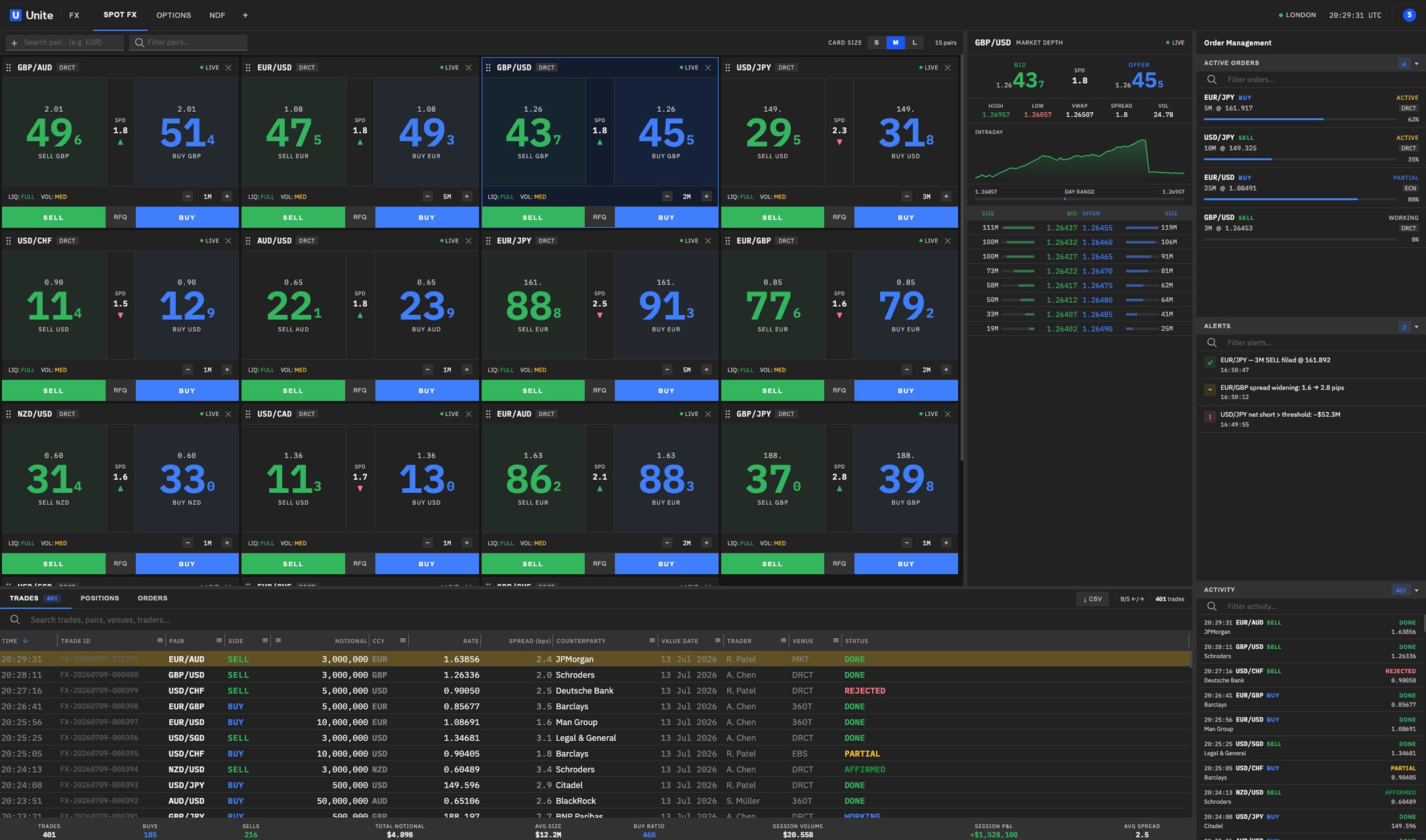
Task: Click the yellow icon on EUR/GBP spread alert
Action: [1210, 390]
